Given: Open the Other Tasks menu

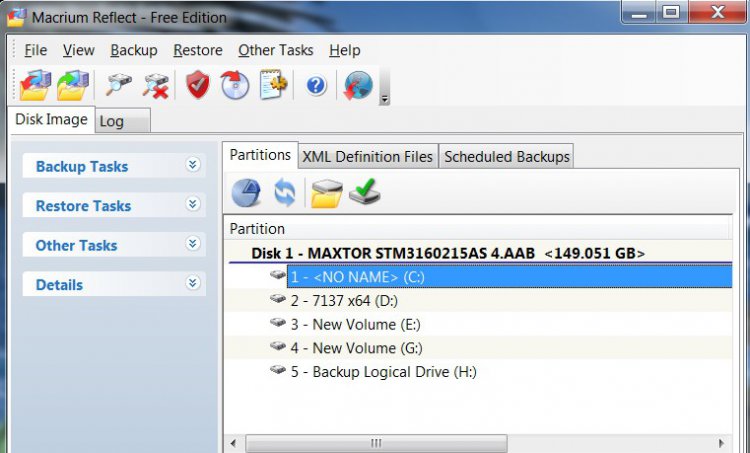Looking at the screenshot, I should pyautogui.click(x=276, y=50).
